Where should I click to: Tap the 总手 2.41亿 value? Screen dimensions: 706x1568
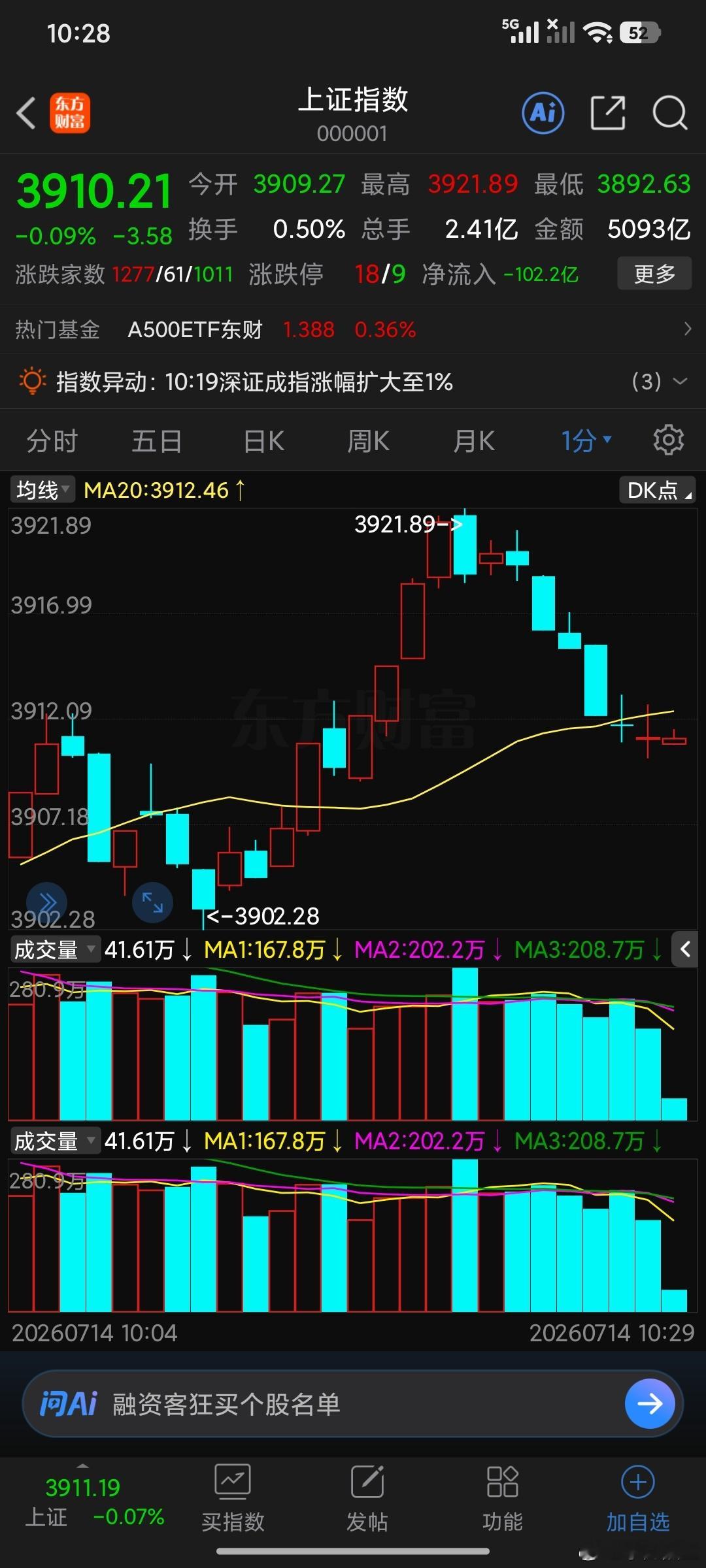[x=481, y=229]
